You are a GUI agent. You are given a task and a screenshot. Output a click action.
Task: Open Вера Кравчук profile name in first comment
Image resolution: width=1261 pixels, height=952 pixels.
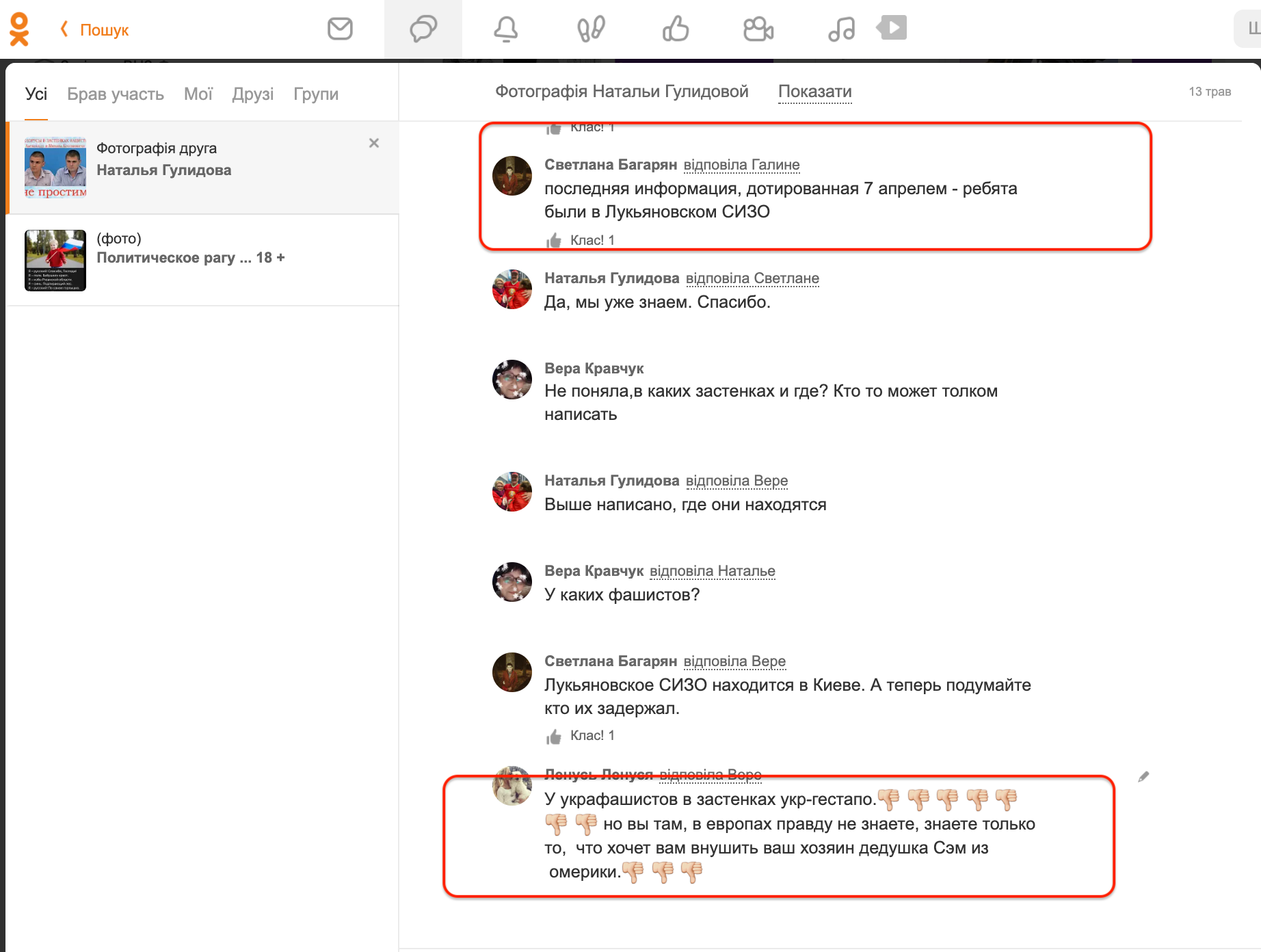[594, 369]
